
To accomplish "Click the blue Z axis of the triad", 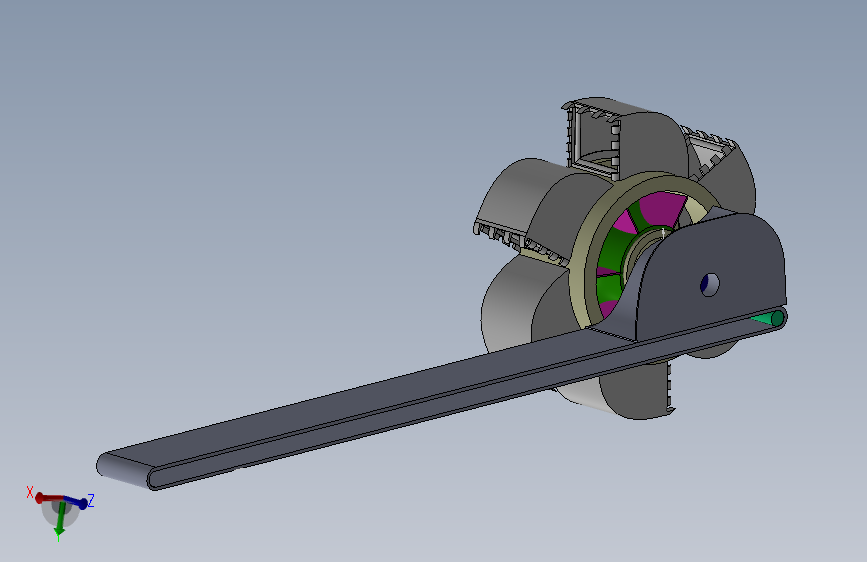I will point(76,502).
